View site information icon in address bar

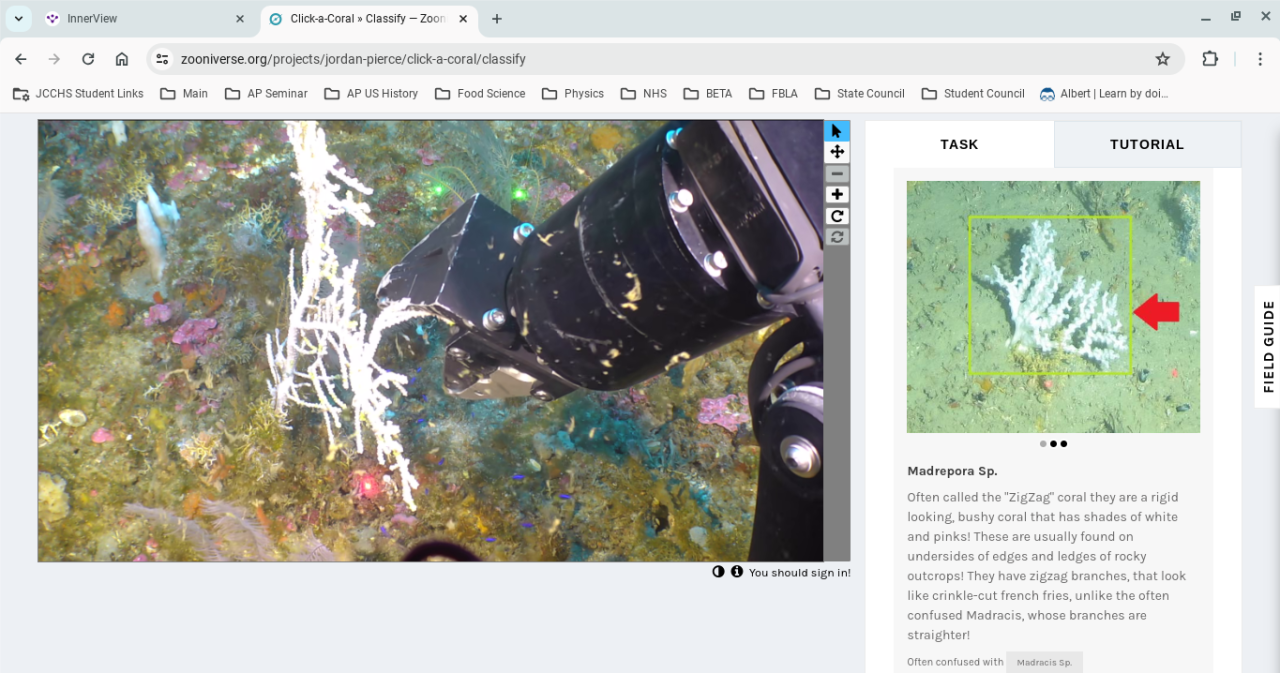click(163, 59)
